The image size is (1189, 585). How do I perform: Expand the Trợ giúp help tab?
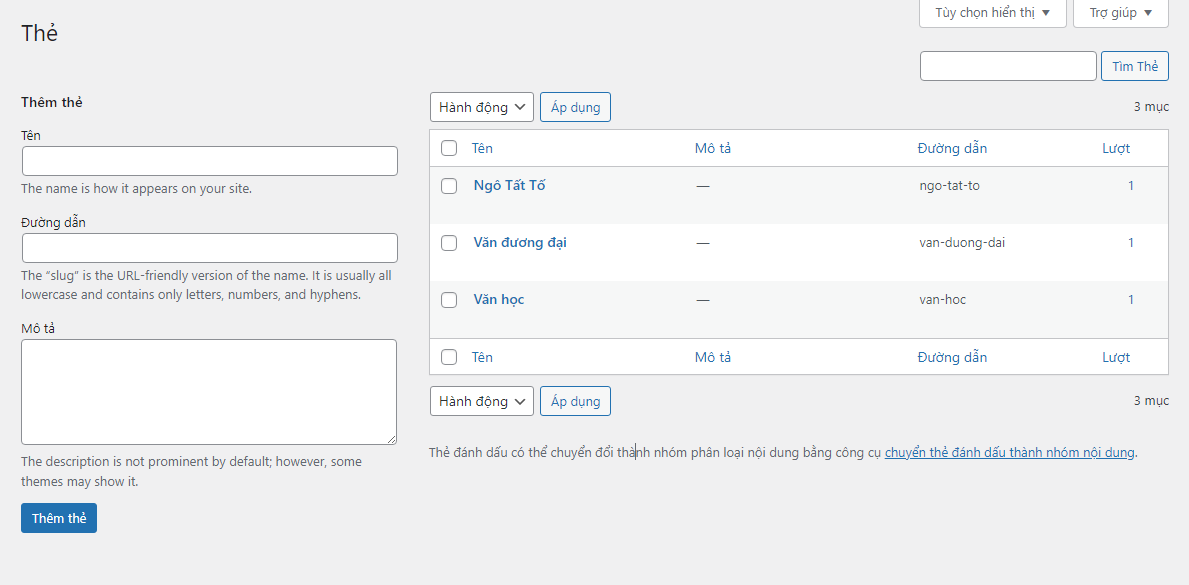[x=1120, y=13]
